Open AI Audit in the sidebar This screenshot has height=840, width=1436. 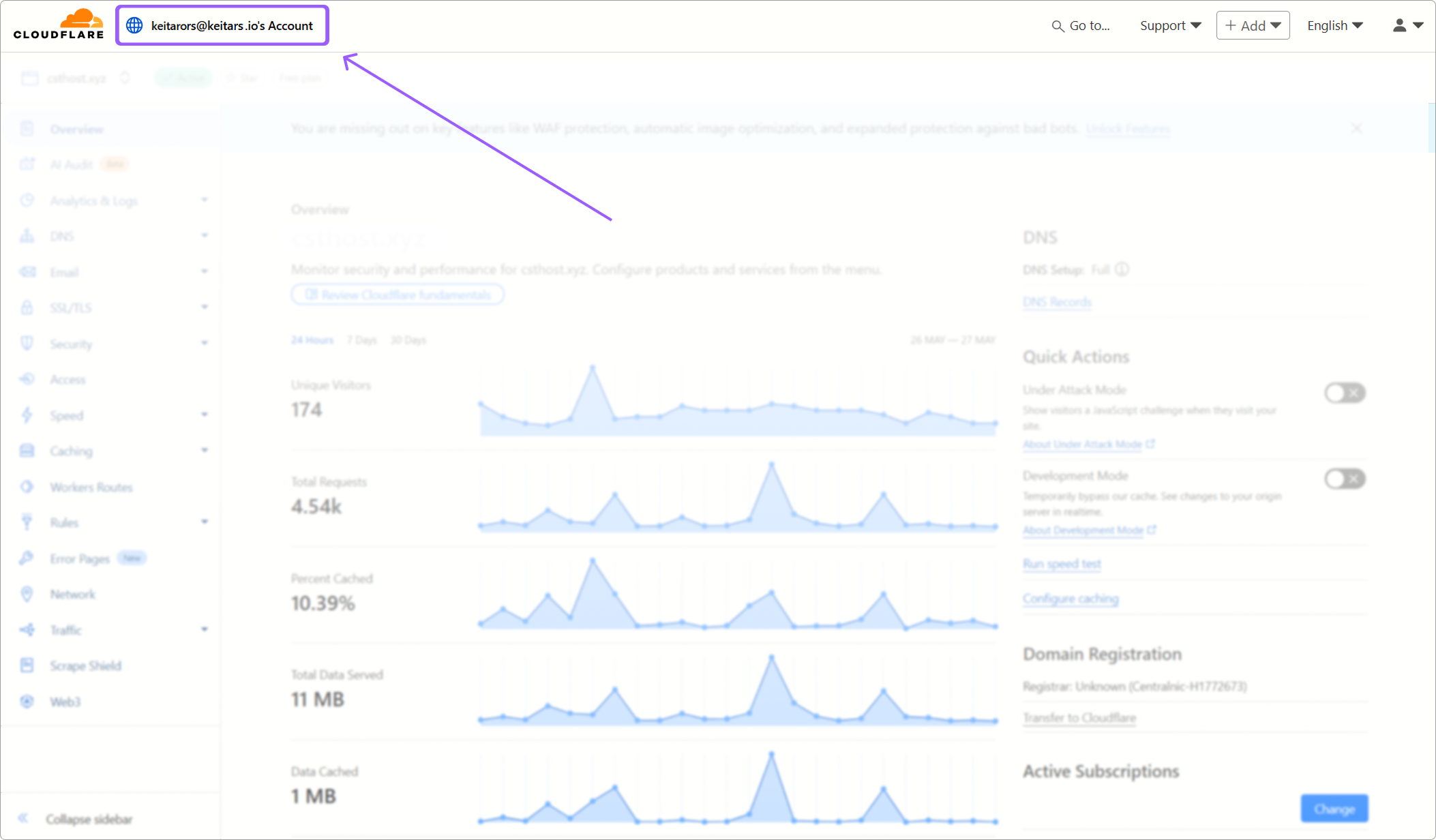tap(71, 164)
